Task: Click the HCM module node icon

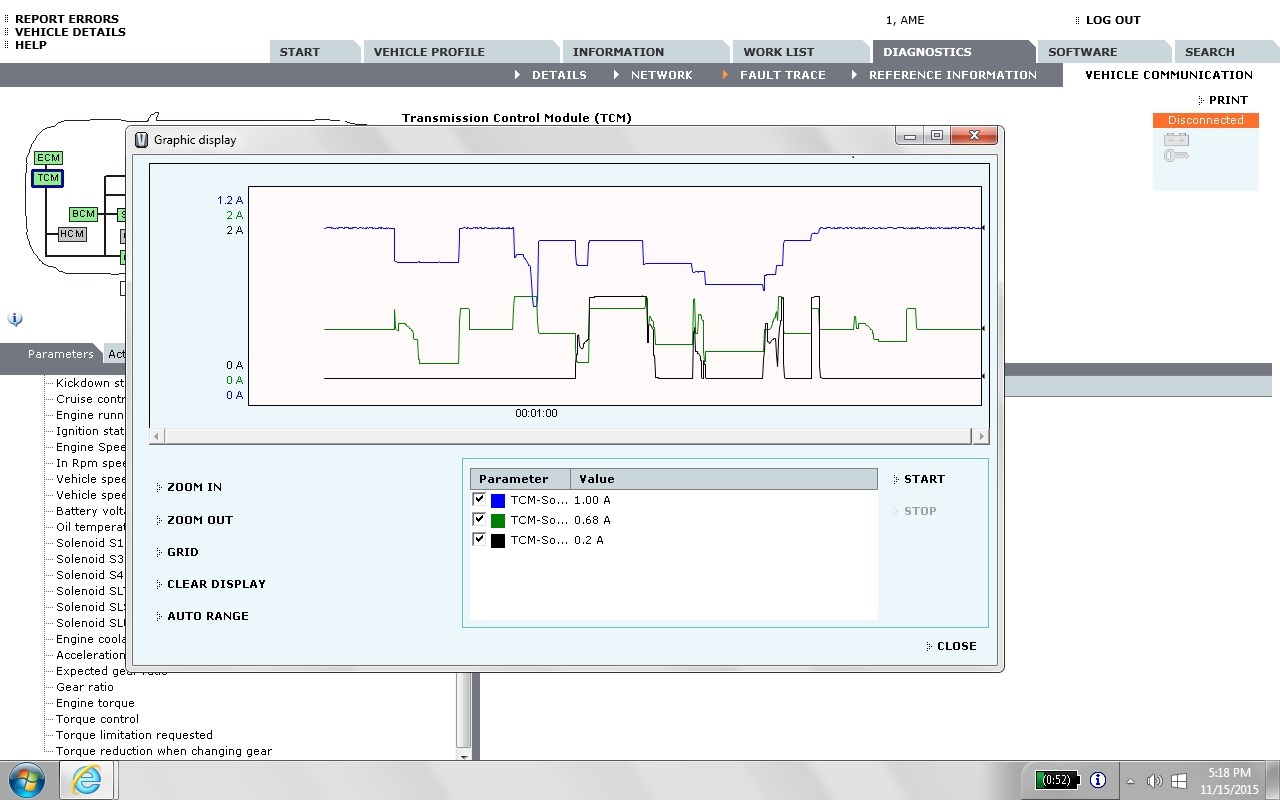Action: [x=72, y=234]
